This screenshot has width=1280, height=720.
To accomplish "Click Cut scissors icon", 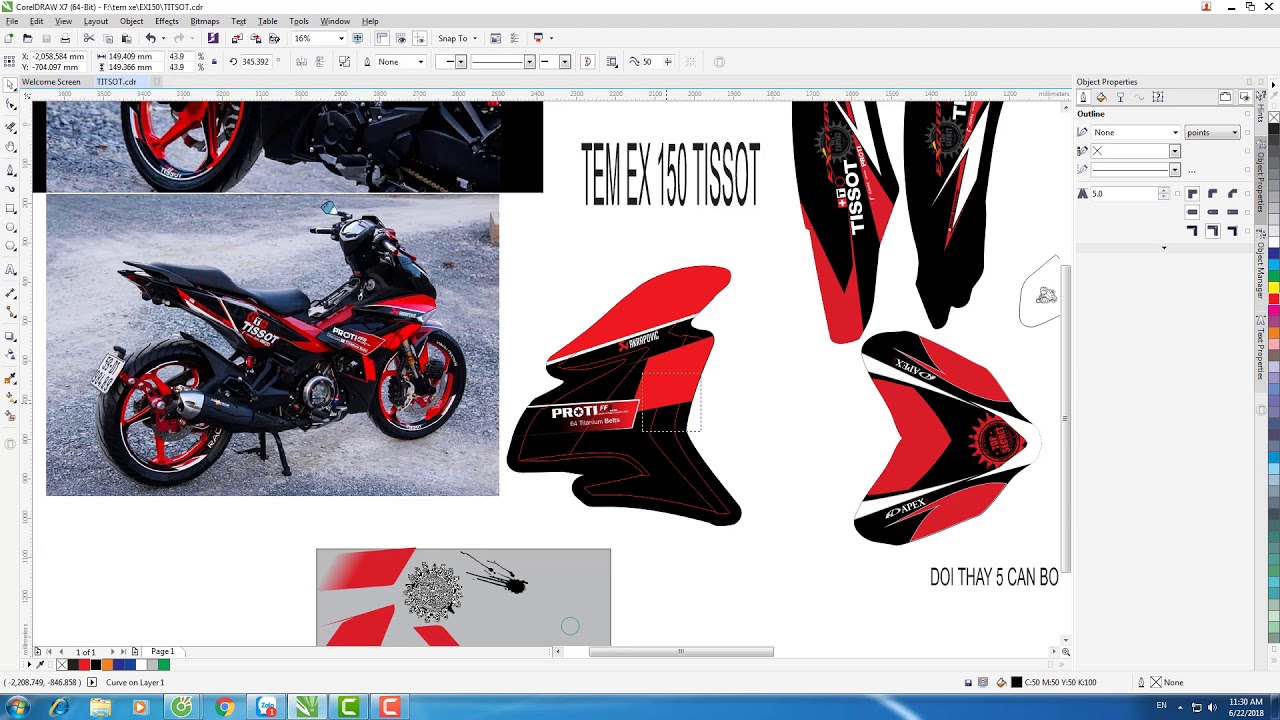I will click(x=89, y=38).
